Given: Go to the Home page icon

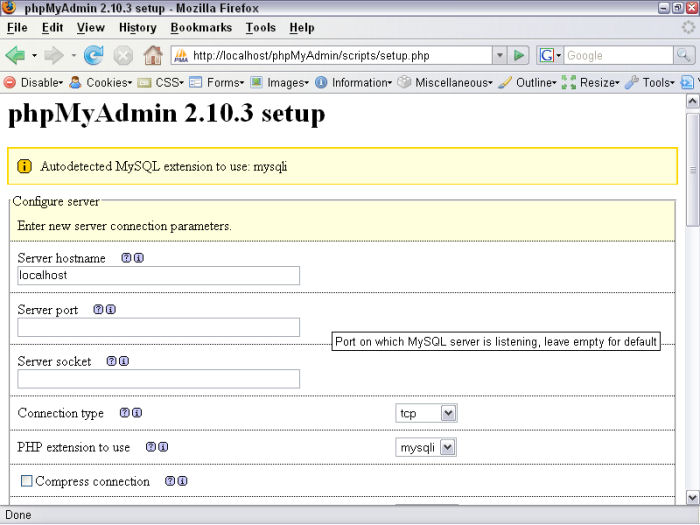Looking at the screenshot, I should [x=153, y=55].
